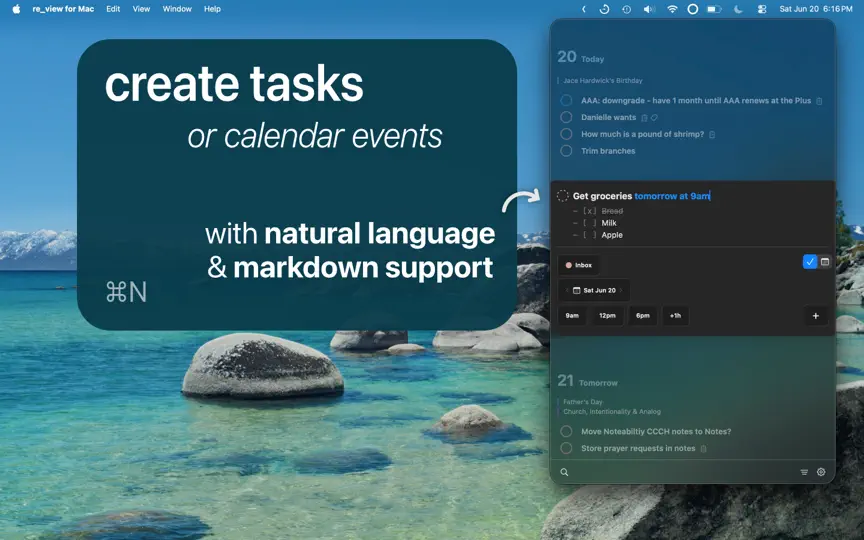
Task: Switch to calendar event type icon
Action: 825,262
